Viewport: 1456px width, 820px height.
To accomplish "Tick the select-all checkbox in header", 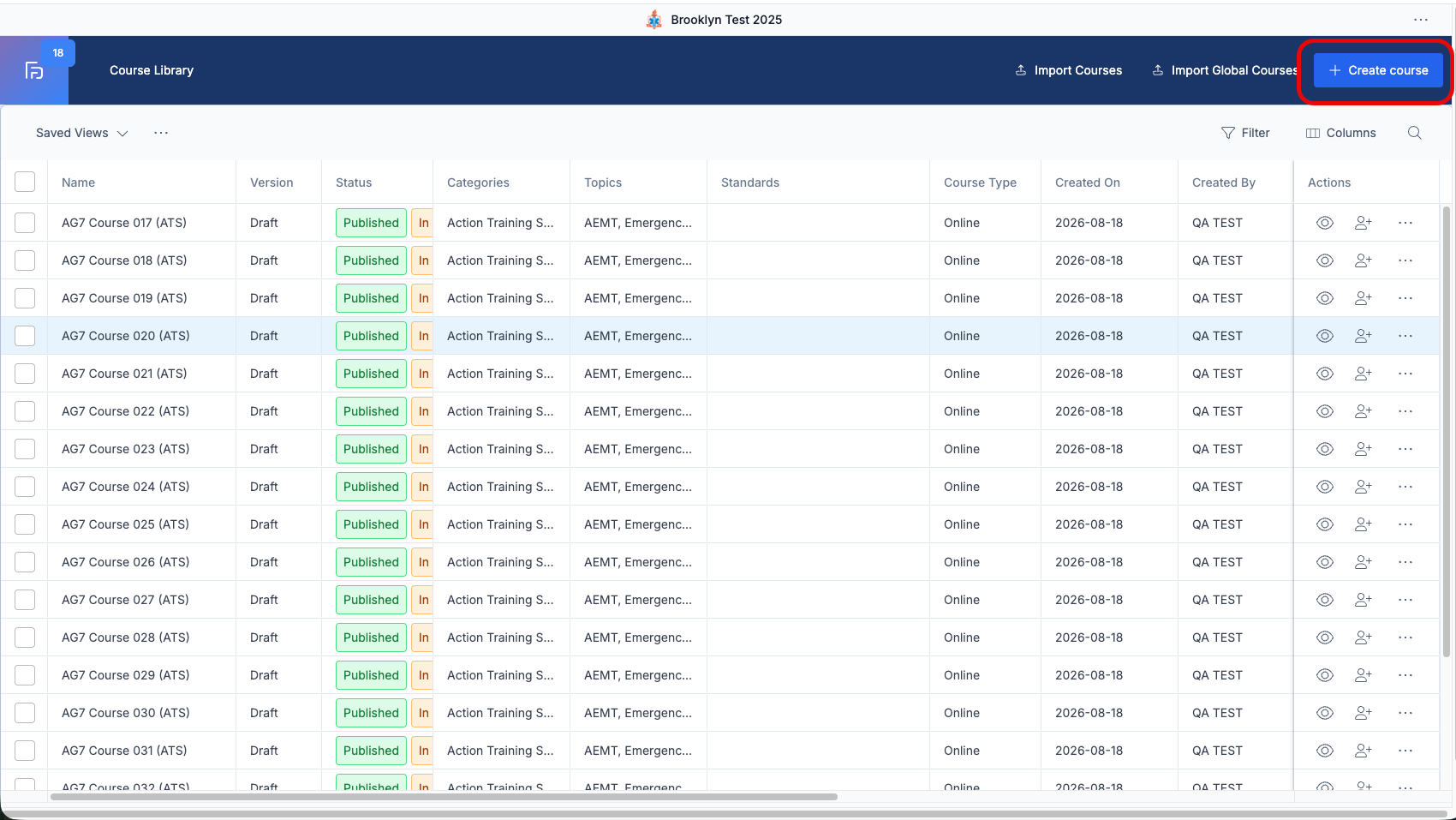I will (25, 182).
